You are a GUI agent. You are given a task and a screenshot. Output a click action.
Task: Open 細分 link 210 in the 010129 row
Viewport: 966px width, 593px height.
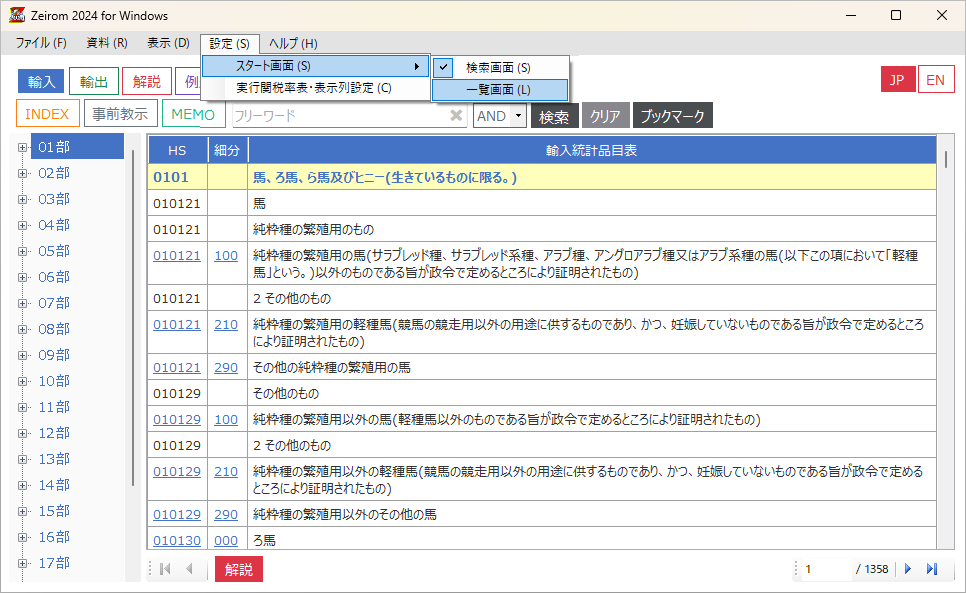pyautogui.click(x=226, y=472)
